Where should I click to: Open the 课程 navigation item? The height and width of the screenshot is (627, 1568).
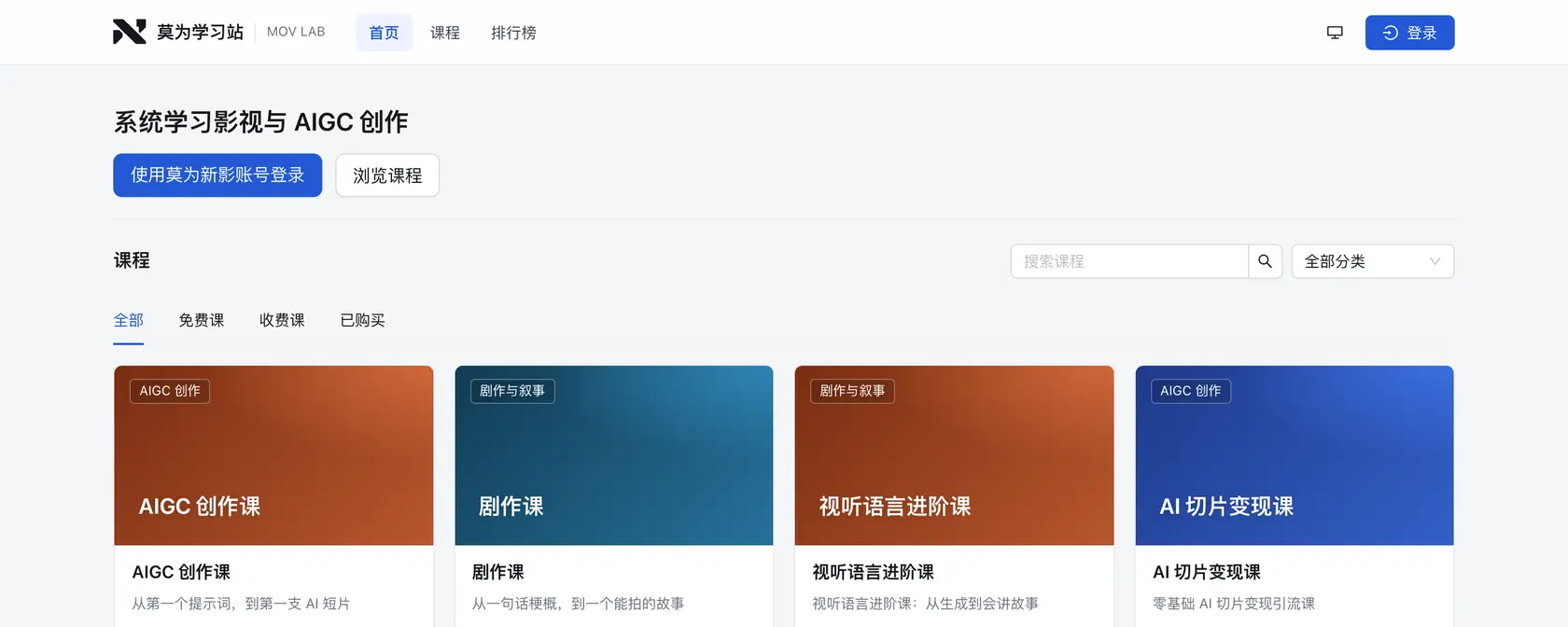point(445,33)
